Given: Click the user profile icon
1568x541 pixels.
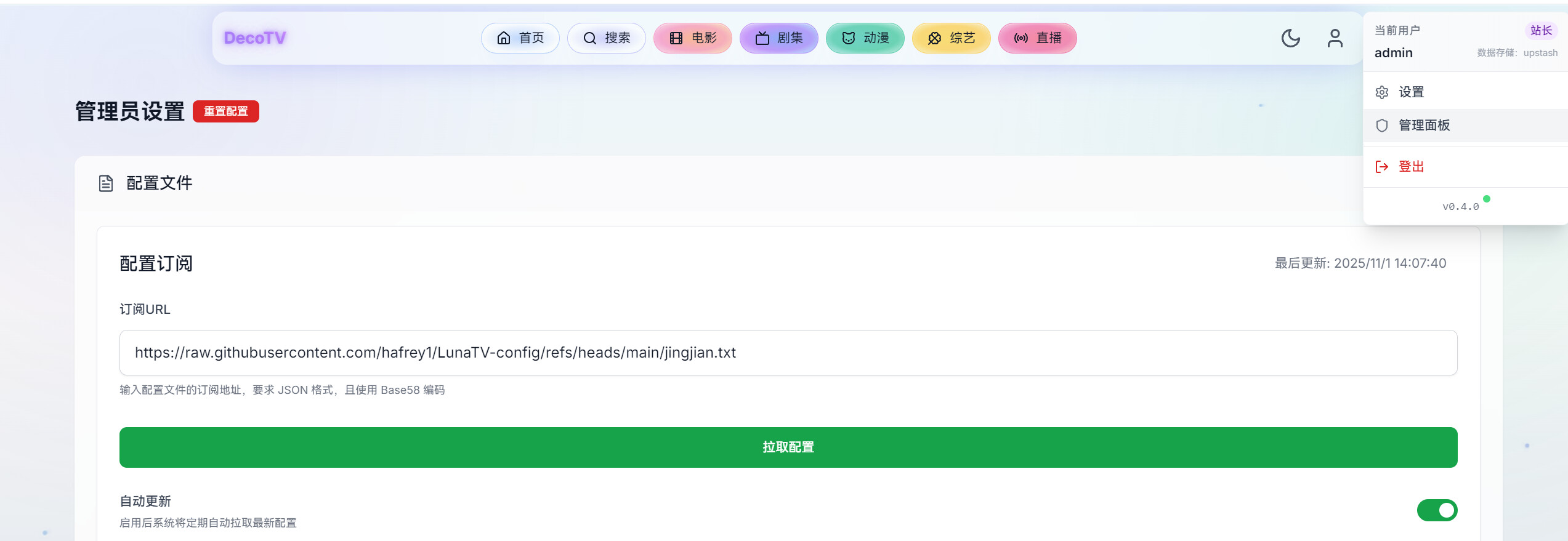Looking at the screenshot, I should [x=1335, y=38].
